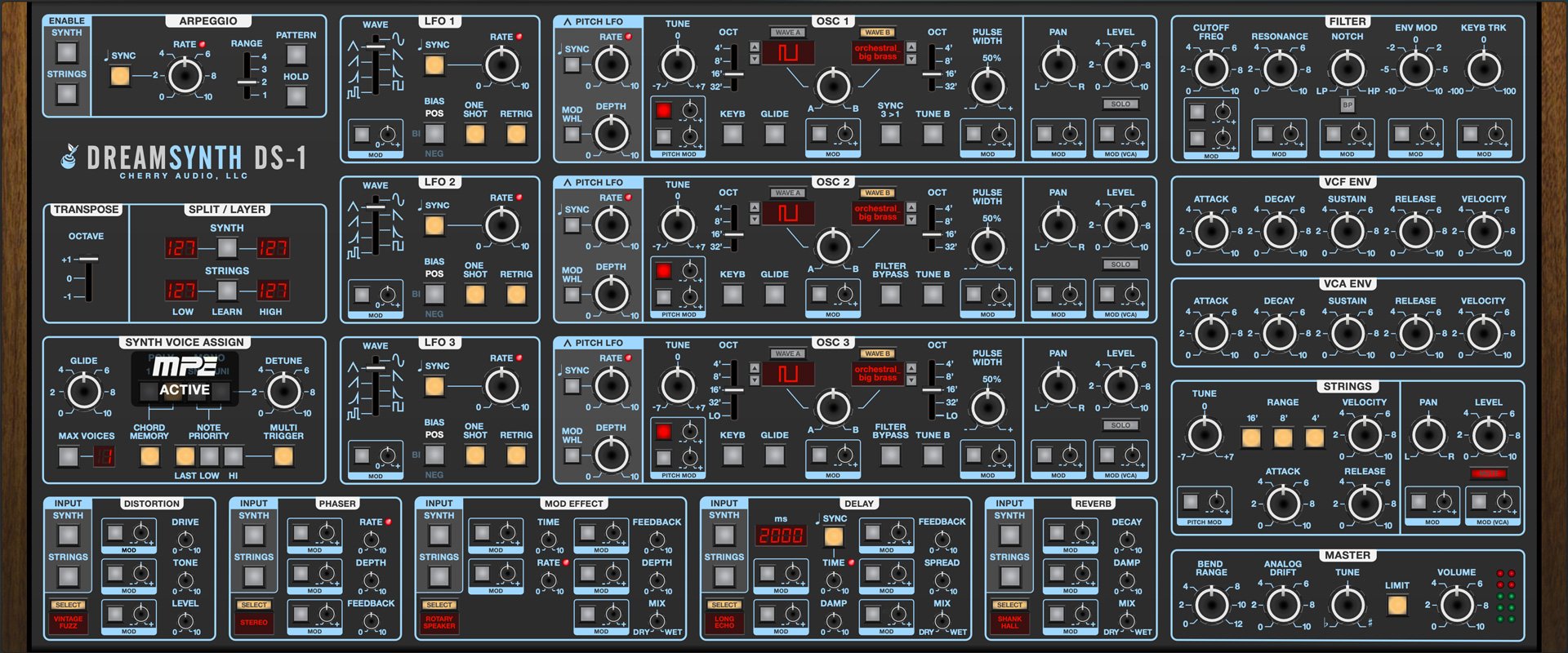
Task: Click the Filter Keyb Trk knob
Action: coord(1484,69)
